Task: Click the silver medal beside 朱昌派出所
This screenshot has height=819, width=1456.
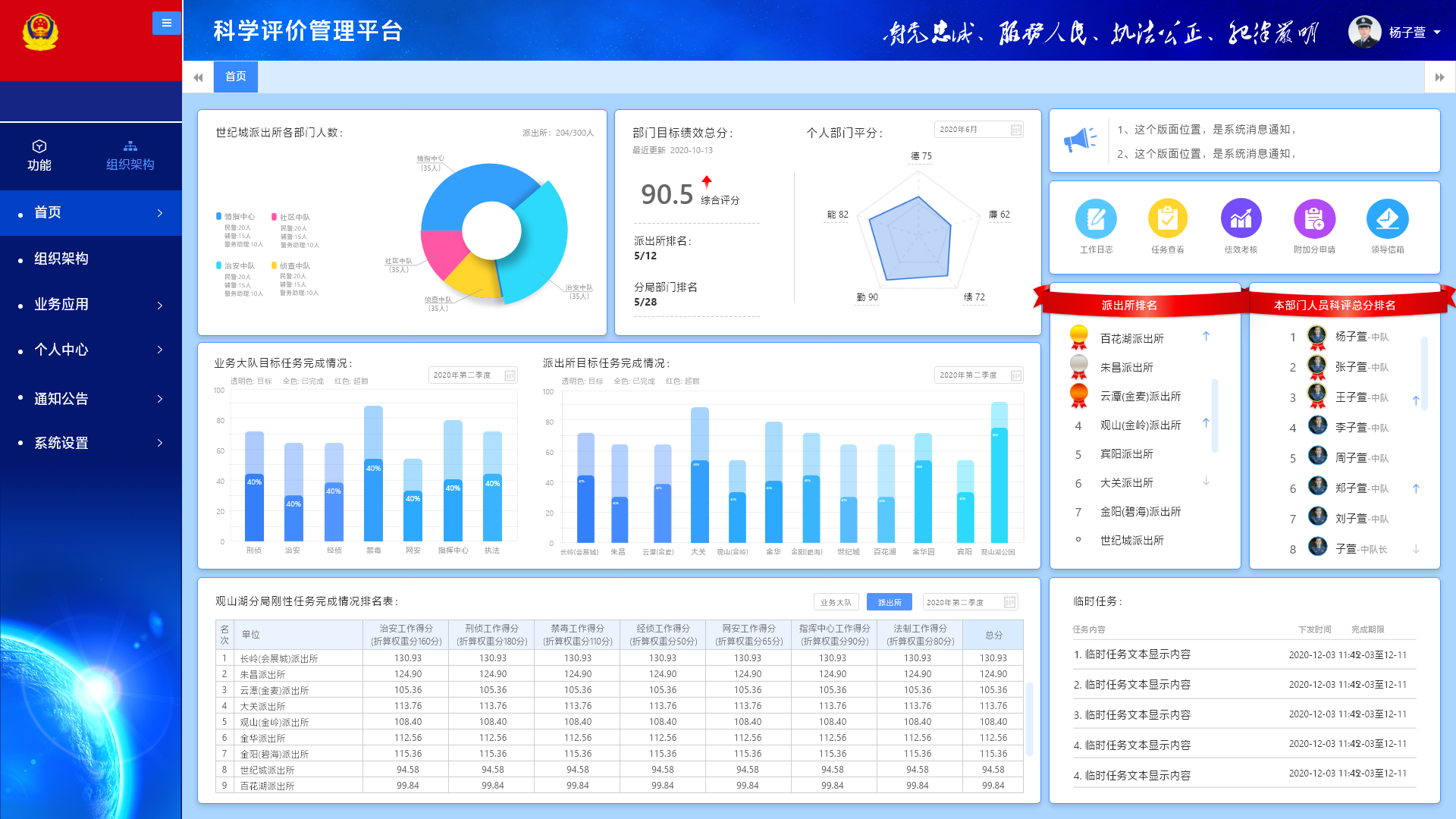Action: [1078, 367]
